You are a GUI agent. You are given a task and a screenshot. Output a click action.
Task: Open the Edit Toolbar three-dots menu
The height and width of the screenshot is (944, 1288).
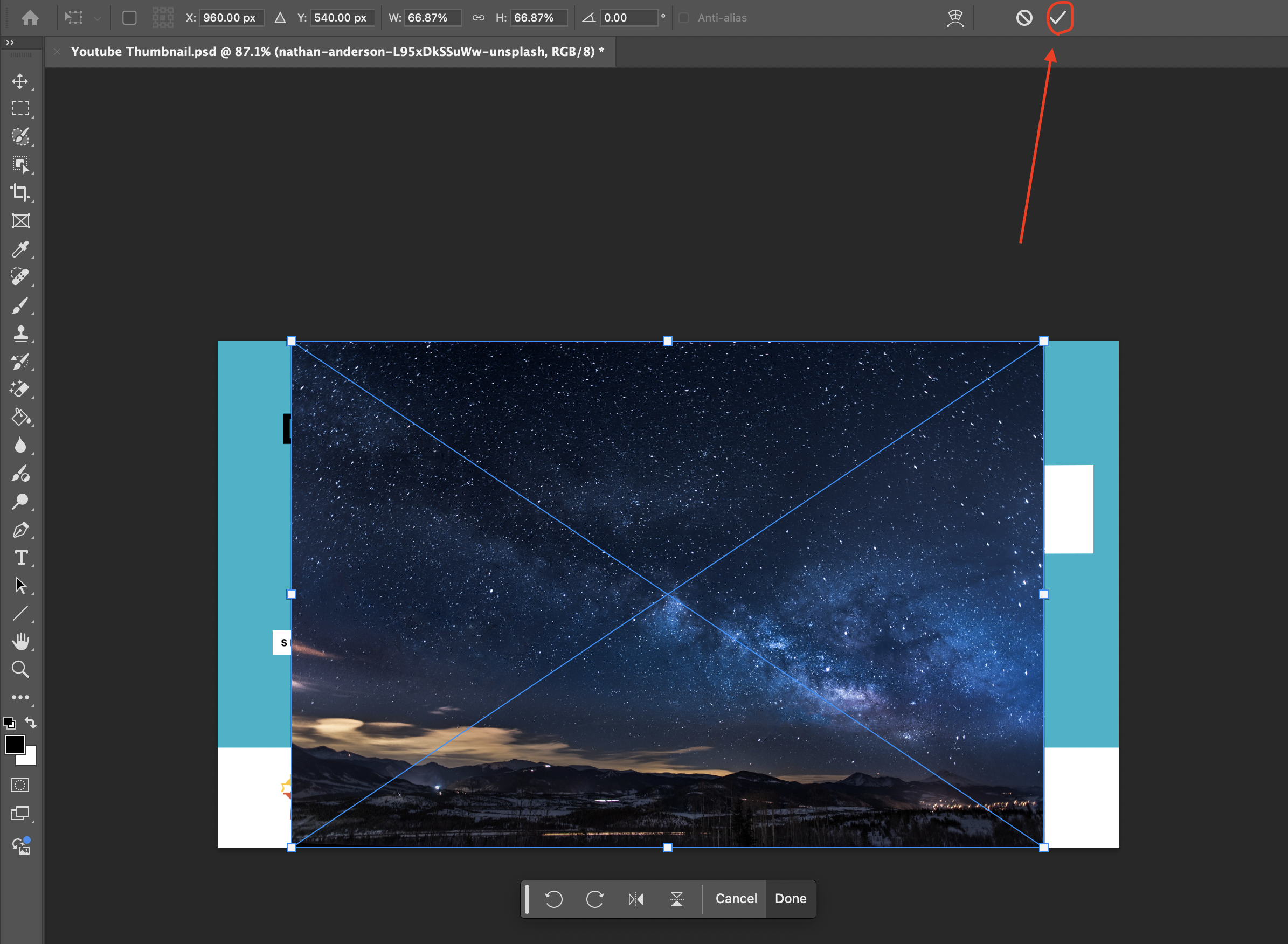tap(20, 697)
